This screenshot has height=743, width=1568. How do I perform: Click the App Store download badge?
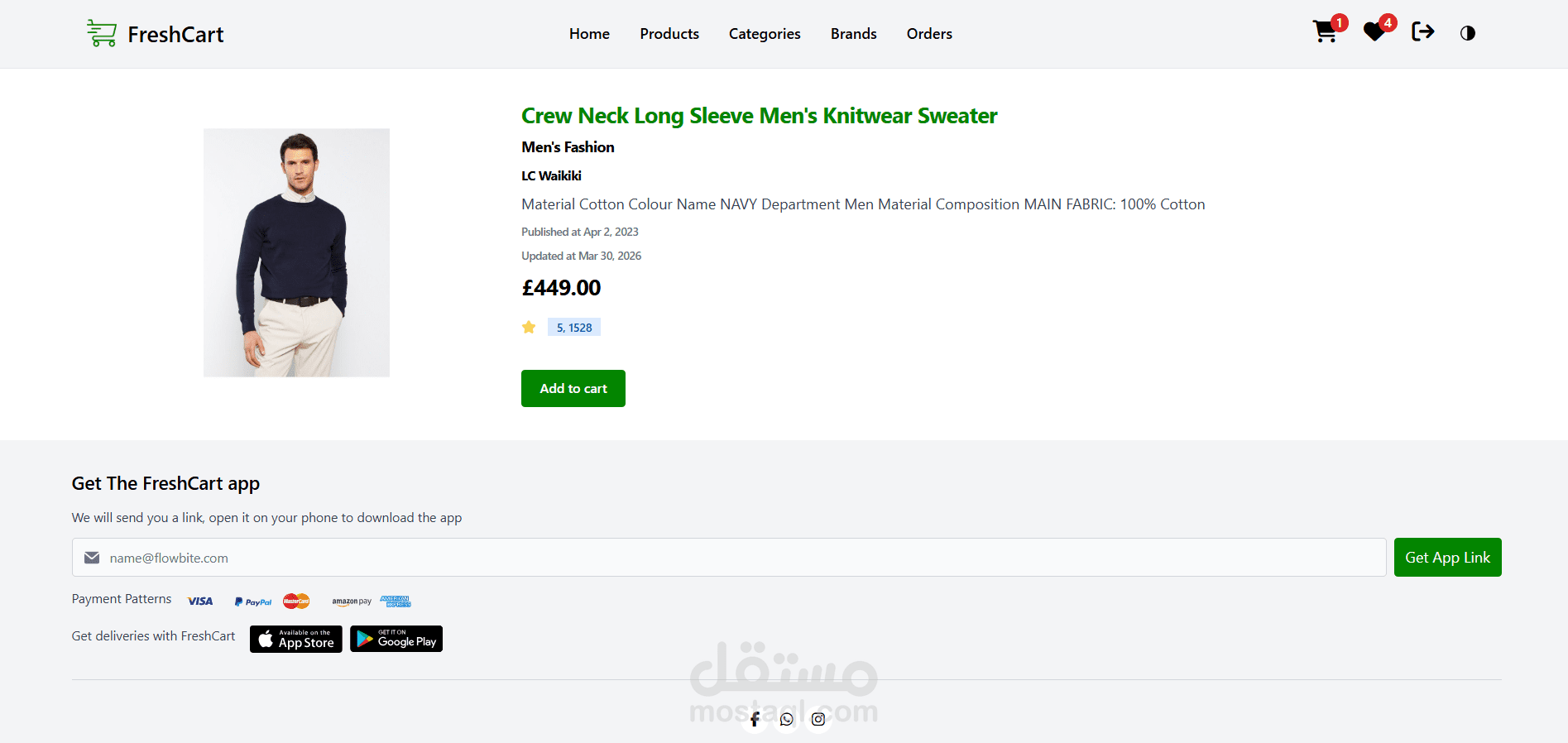[296, 639]
